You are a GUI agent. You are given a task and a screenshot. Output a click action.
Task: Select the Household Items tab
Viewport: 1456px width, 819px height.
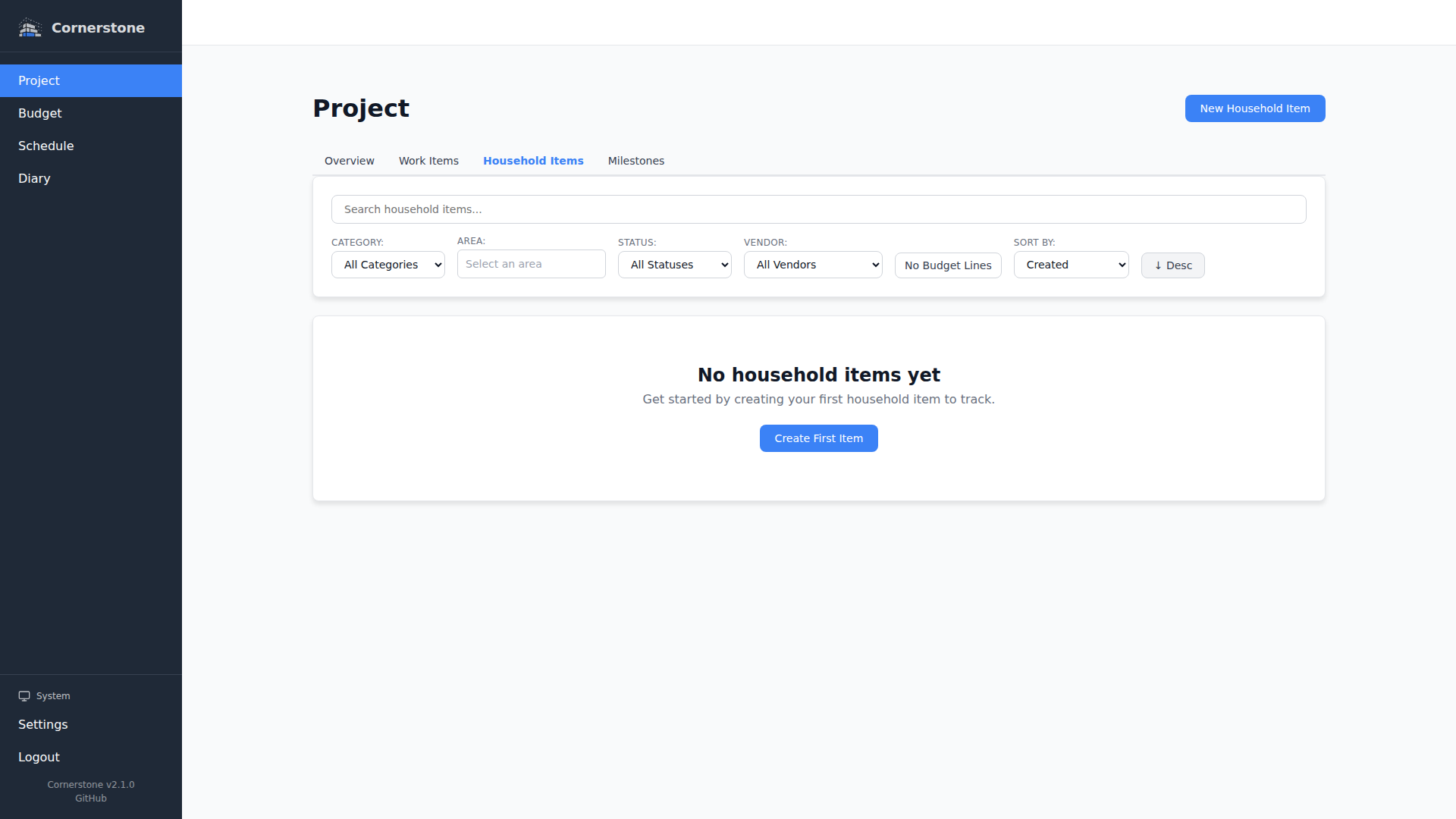[533, 161]
